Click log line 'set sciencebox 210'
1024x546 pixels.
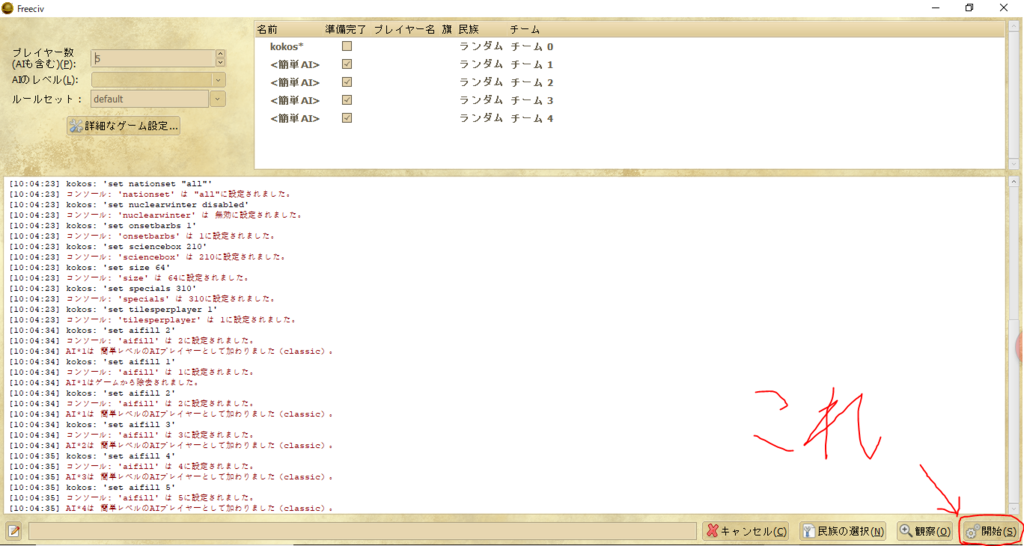109,246
